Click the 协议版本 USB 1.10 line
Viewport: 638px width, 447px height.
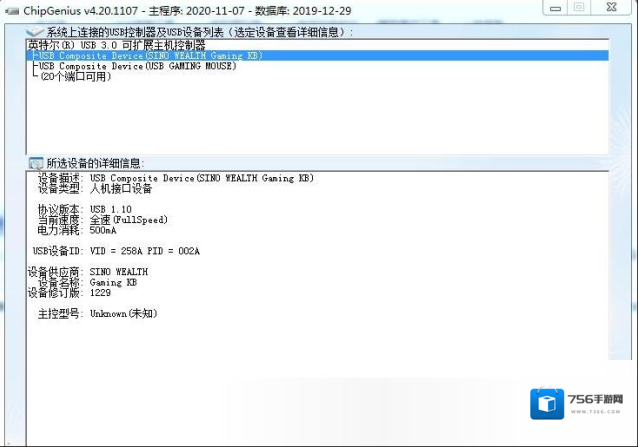pyautogui.click(x=92, y=210)
